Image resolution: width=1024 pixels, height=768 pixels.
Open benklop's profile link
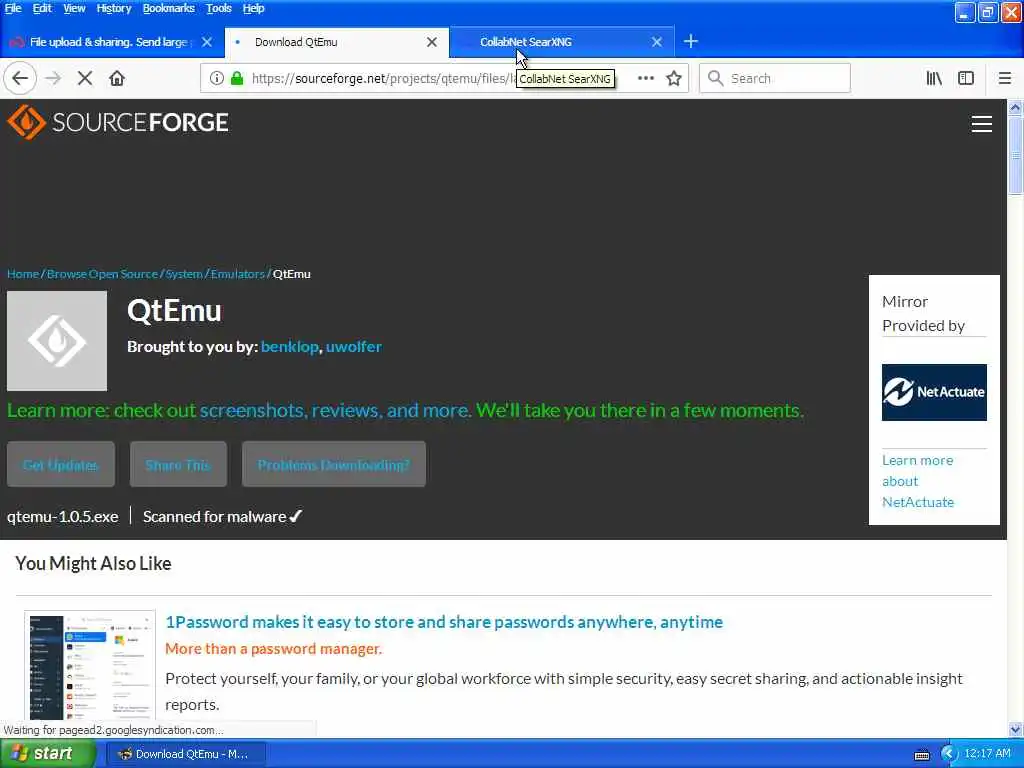(290, 347)
